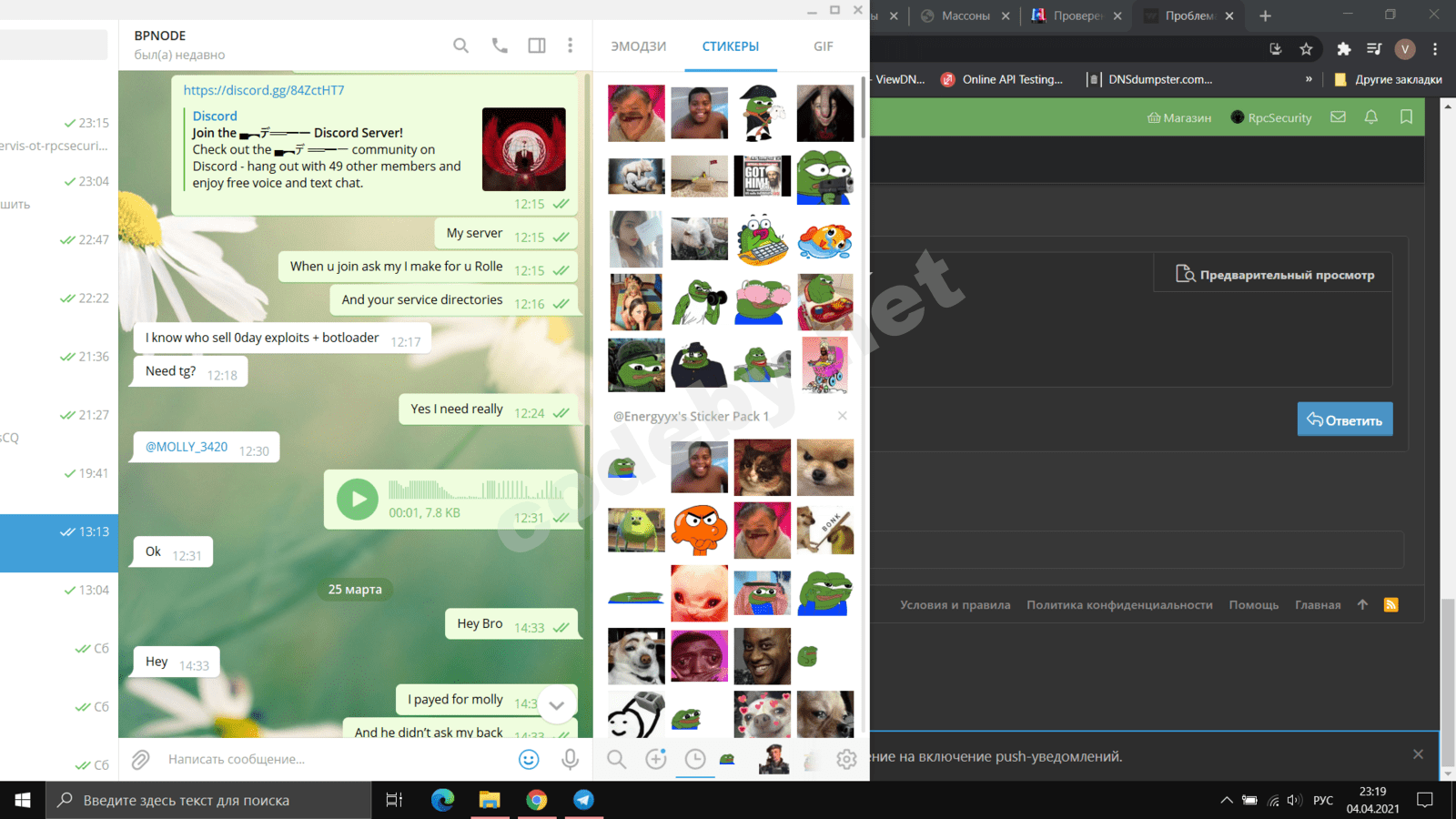Add sticker pack with plus icon

[656, 759]
